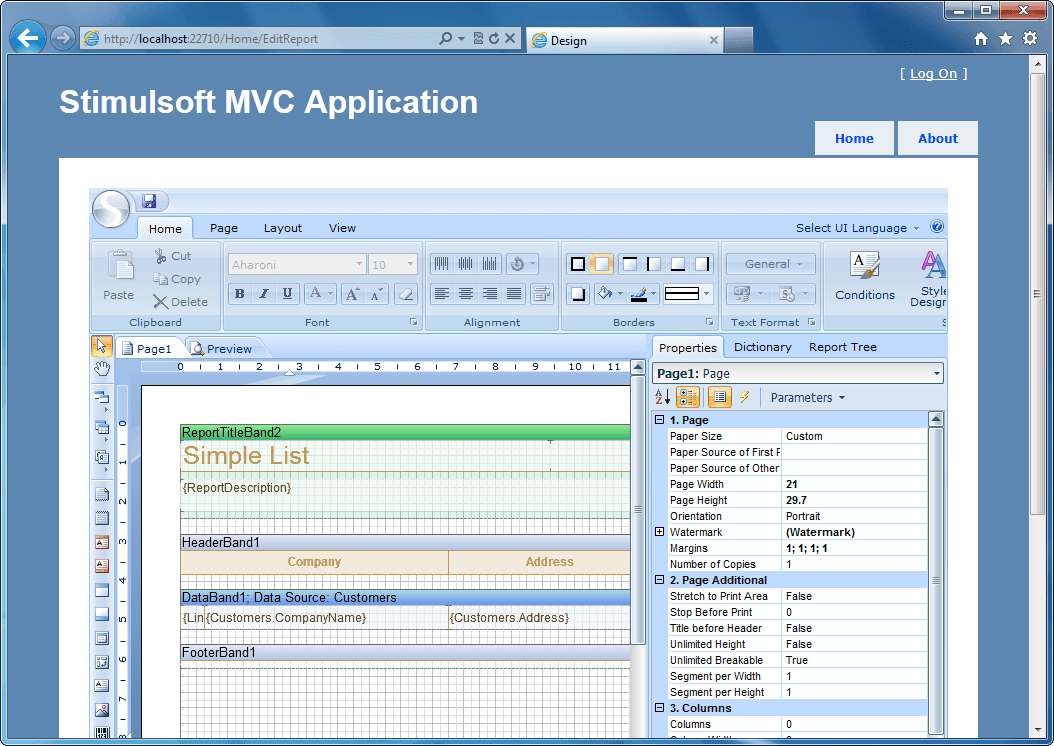Click the Shrink Font icon
This screenshot has height=746, width=1054.
coord(376,294)
